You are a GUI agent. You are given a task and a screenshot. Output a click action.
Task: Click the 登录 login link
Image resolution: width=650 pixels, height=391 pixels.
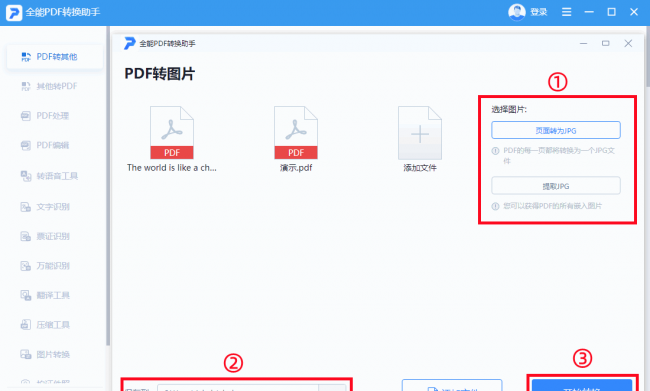point(539,12)
